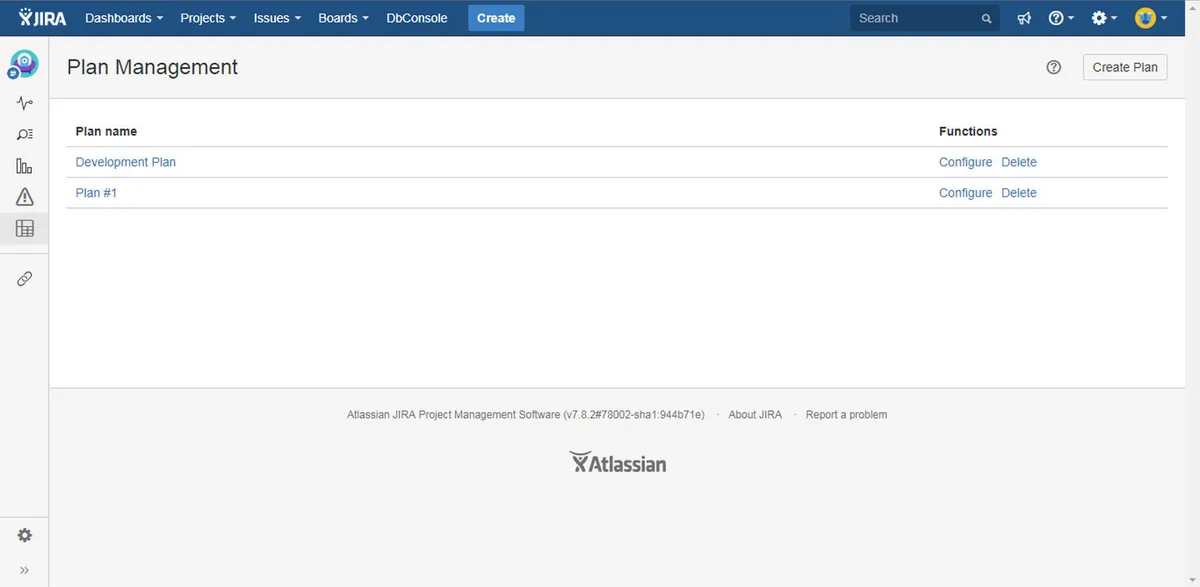Click the Plan Management page title
This screenshot has height=587, width=1200.
tap(152, 67)
